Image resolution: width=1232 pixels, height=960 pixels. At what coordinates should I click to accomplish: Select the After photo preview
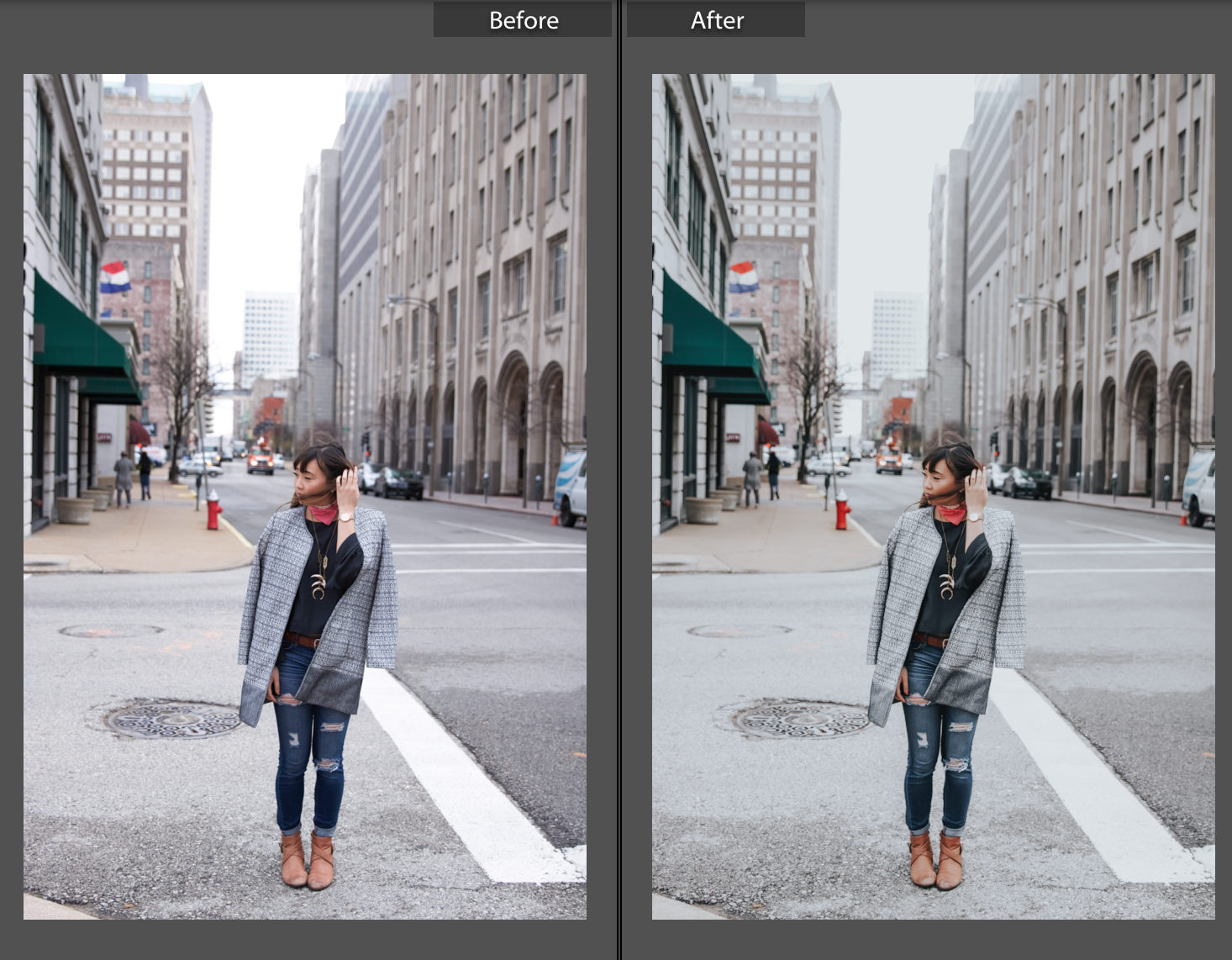[934, 496]
